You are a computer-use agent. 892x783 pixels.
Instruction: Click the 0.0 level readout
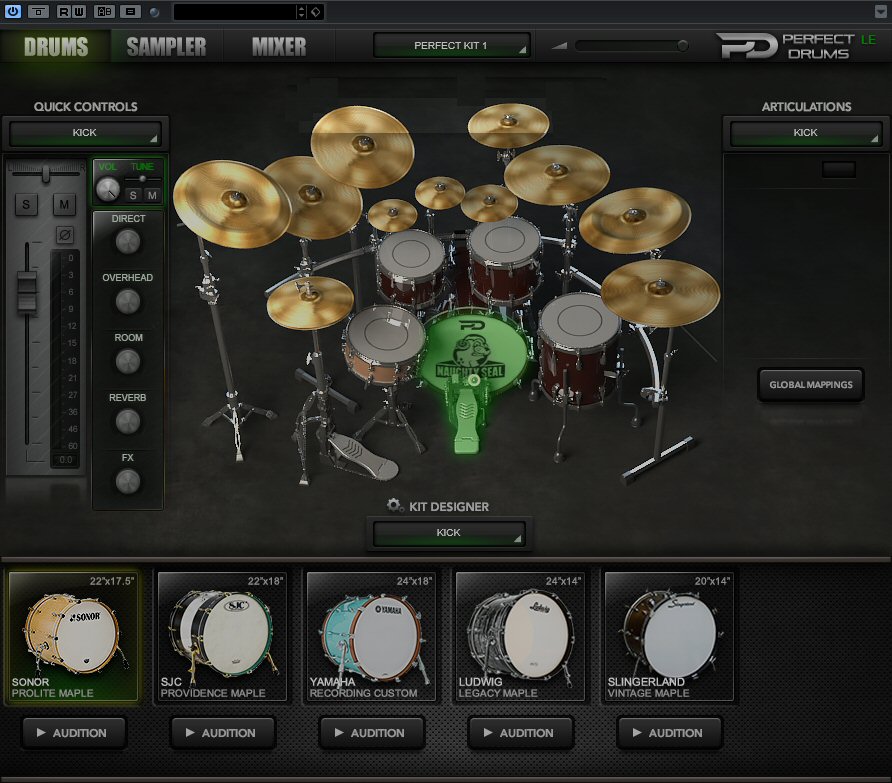(x=65, y=460)
